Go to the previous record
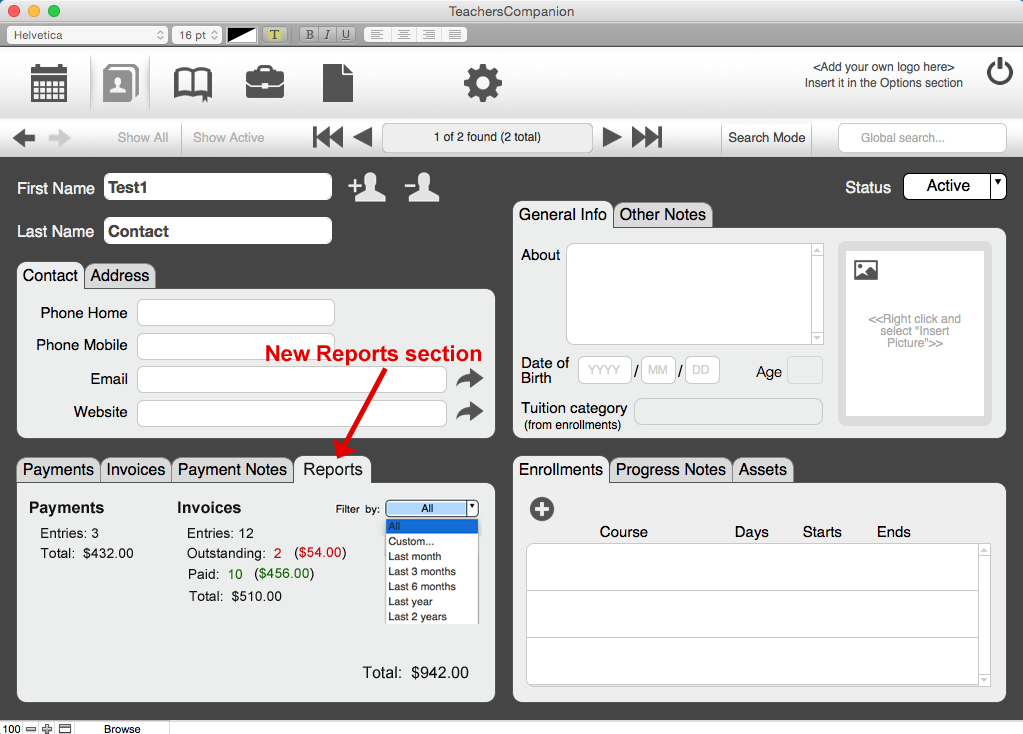The width and height of the screenshot is (1023, 734). [x=362, y=137]
